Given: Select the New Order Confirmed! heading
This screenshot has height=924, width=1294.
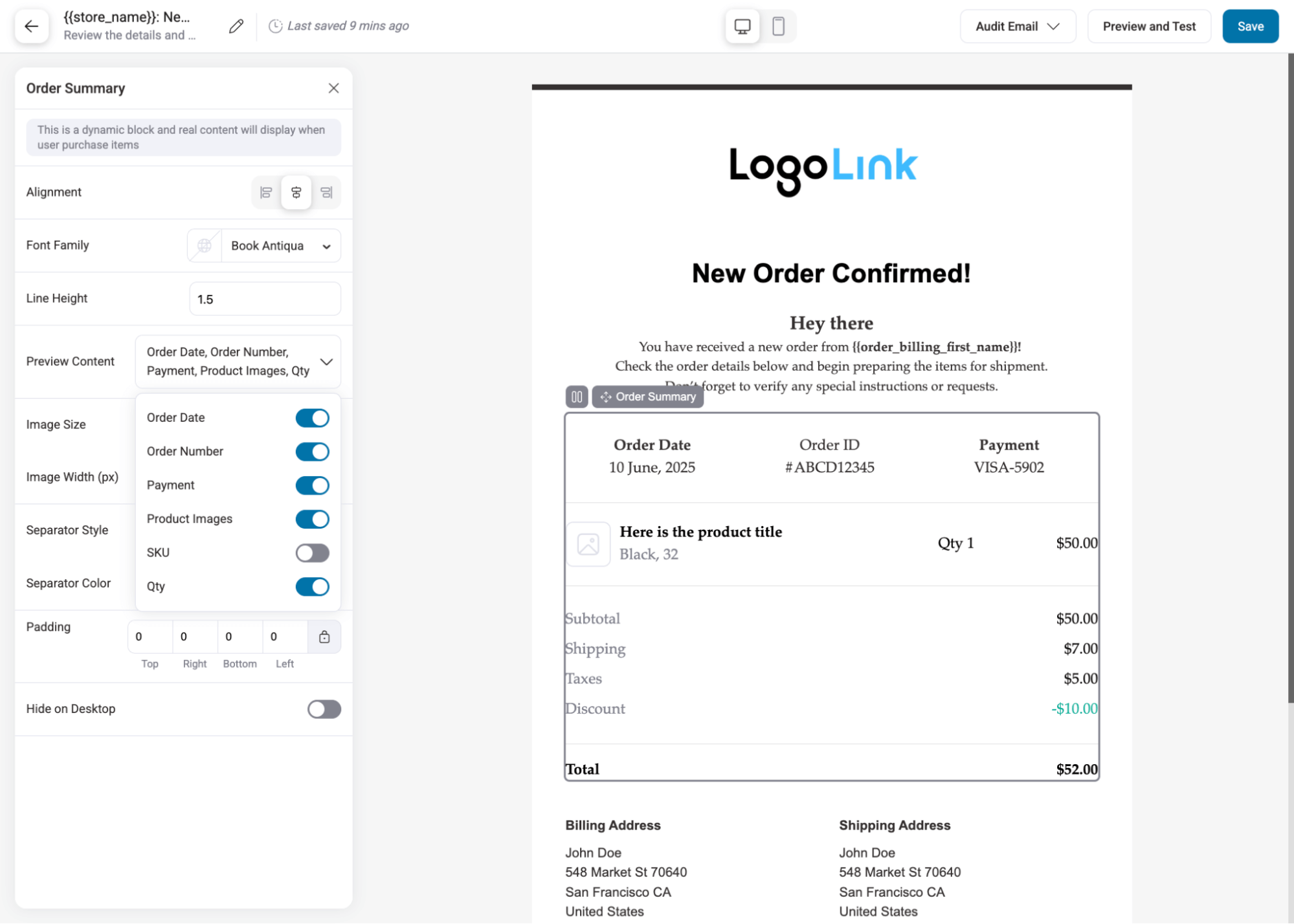Looking at the screenshot, I should click(831, 274).
